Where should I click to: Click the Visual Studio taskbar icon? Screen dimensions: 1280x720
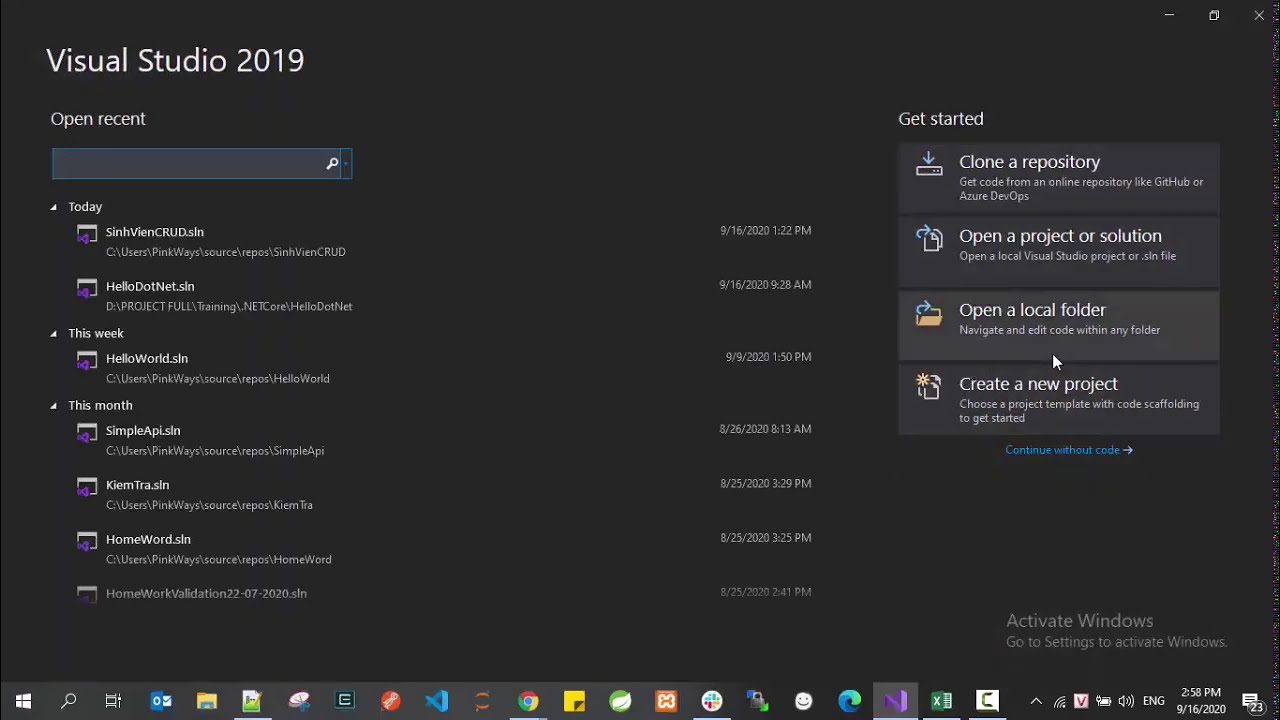(x=896, y=701)
